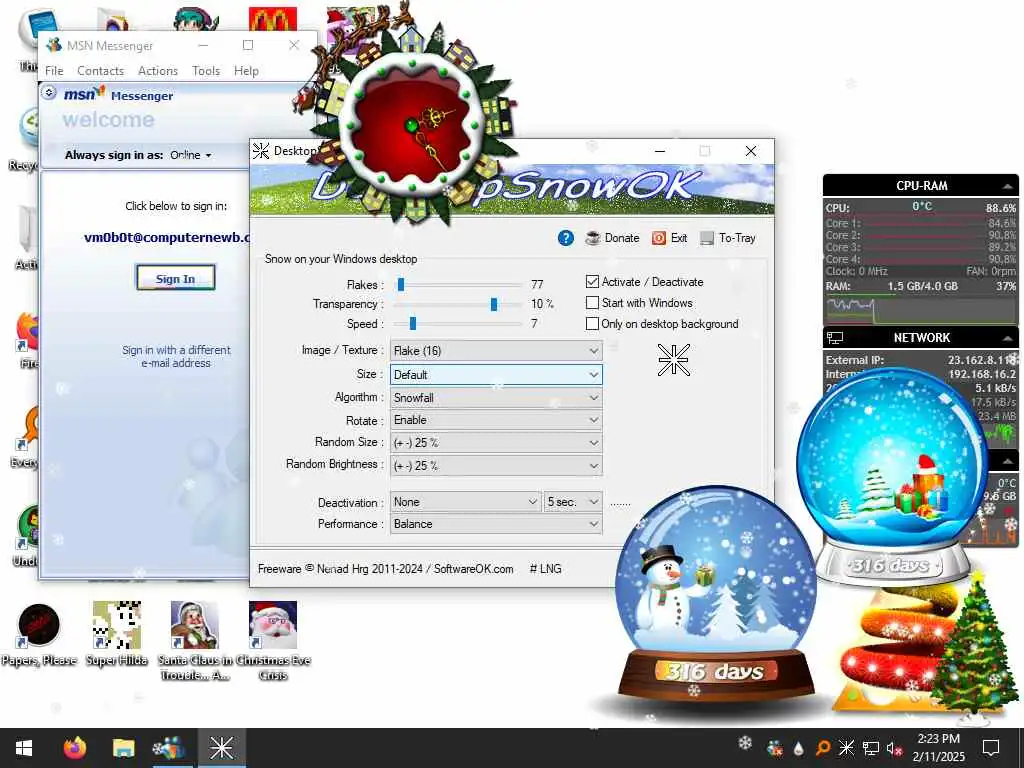The image size is (1024, 768).
Task: Click the small frosty snowflake tray icon
Action: point(745,743)
